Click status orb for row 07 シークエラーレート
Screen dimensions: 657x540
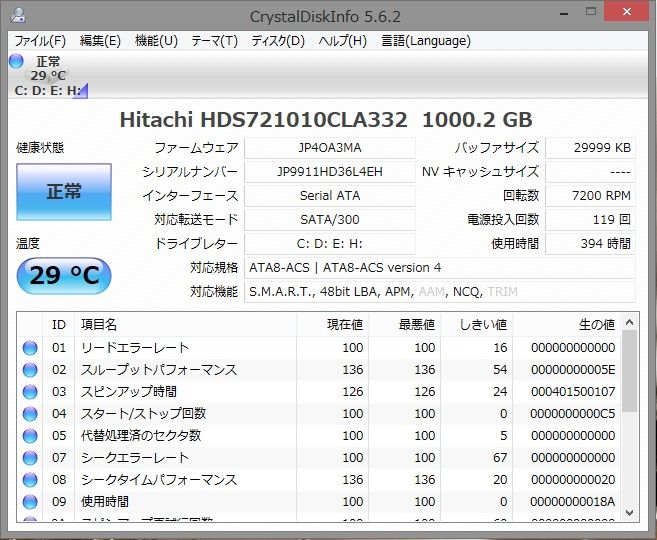[x=30, y=458]
